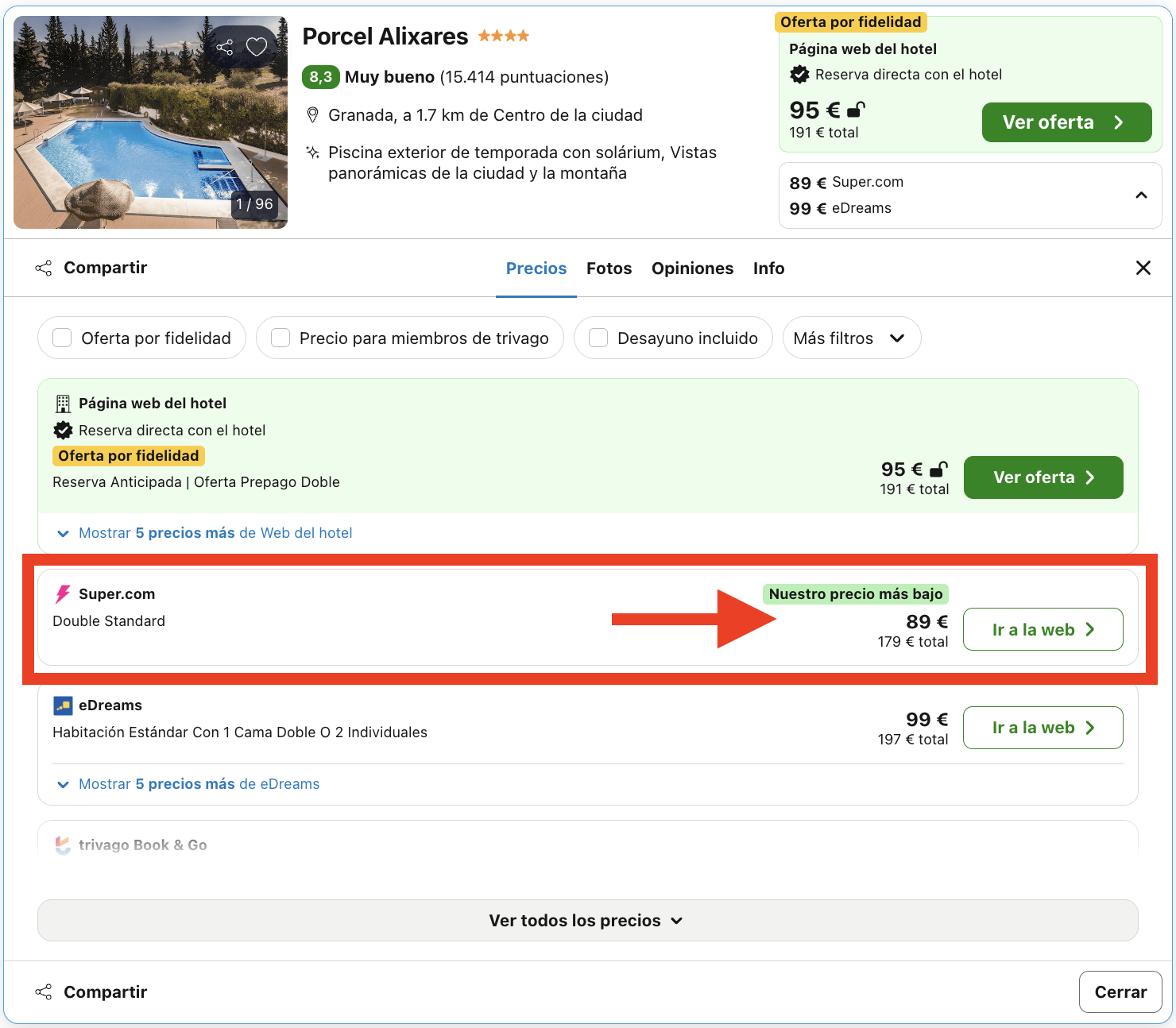1176x1028 pixels.
Task: Open the 8,3 rating score badge
Action: (321, 77)
